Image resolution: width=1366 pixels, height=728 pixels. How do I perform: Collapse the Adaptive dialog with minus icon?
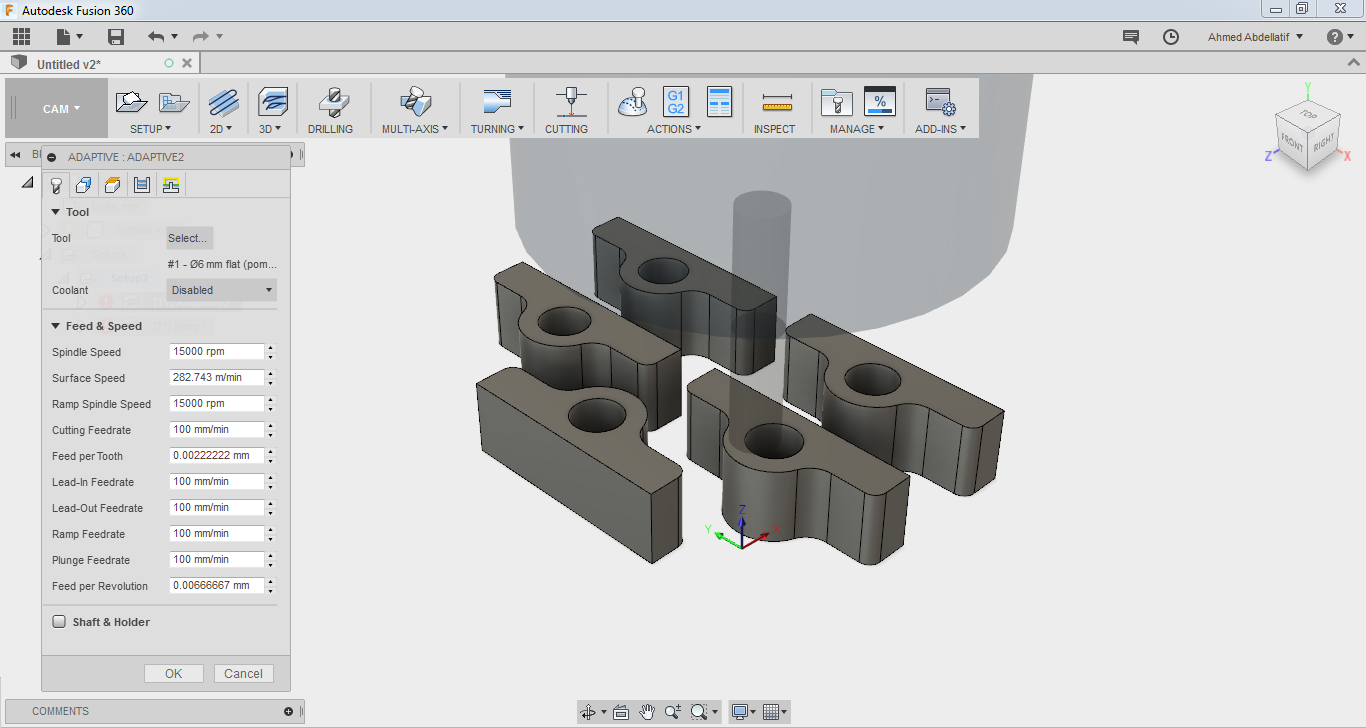[51, 157]
